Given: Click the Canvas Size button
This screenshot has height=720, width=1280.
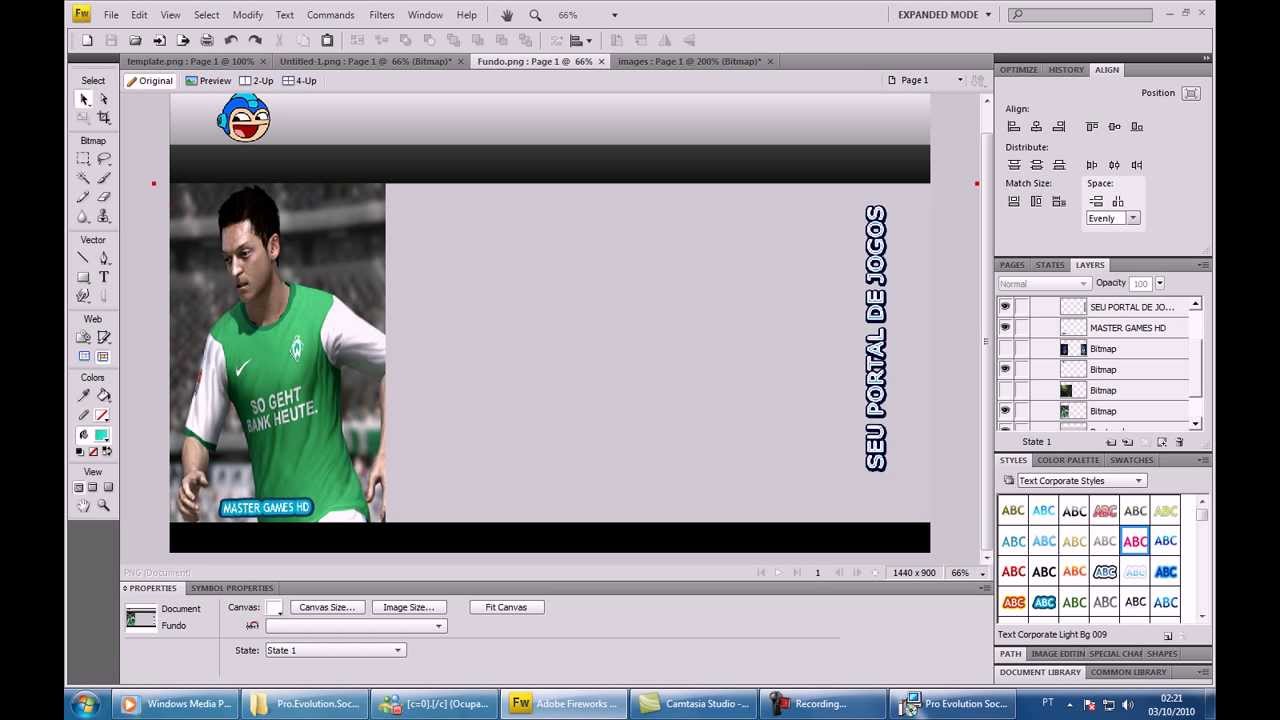Looking at the screenshot, I should (x=327, y=607).
